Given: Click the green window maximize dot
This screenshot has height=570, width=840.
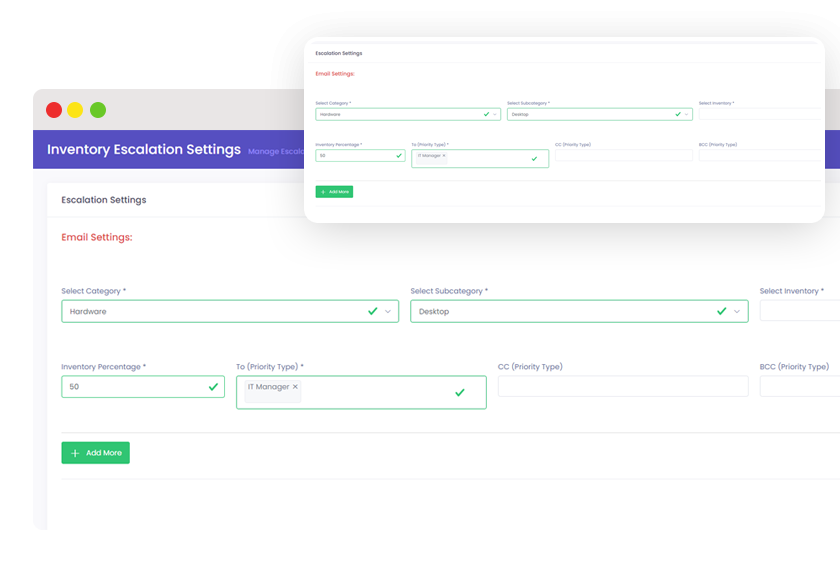Looking at the screenshot, I should 98,110.
